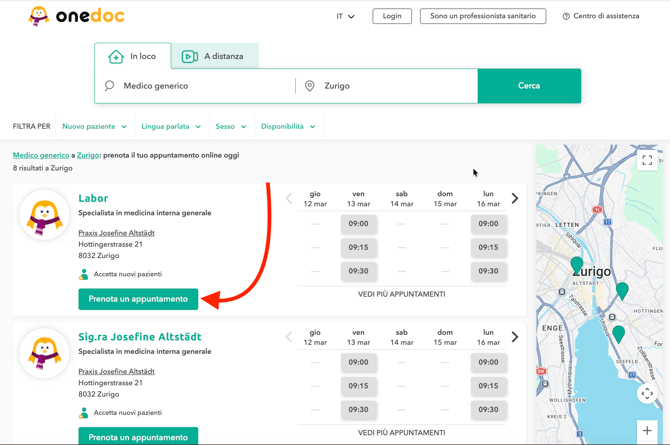Open the Sesso filter dropdown
670x445 pixels.
230,127
